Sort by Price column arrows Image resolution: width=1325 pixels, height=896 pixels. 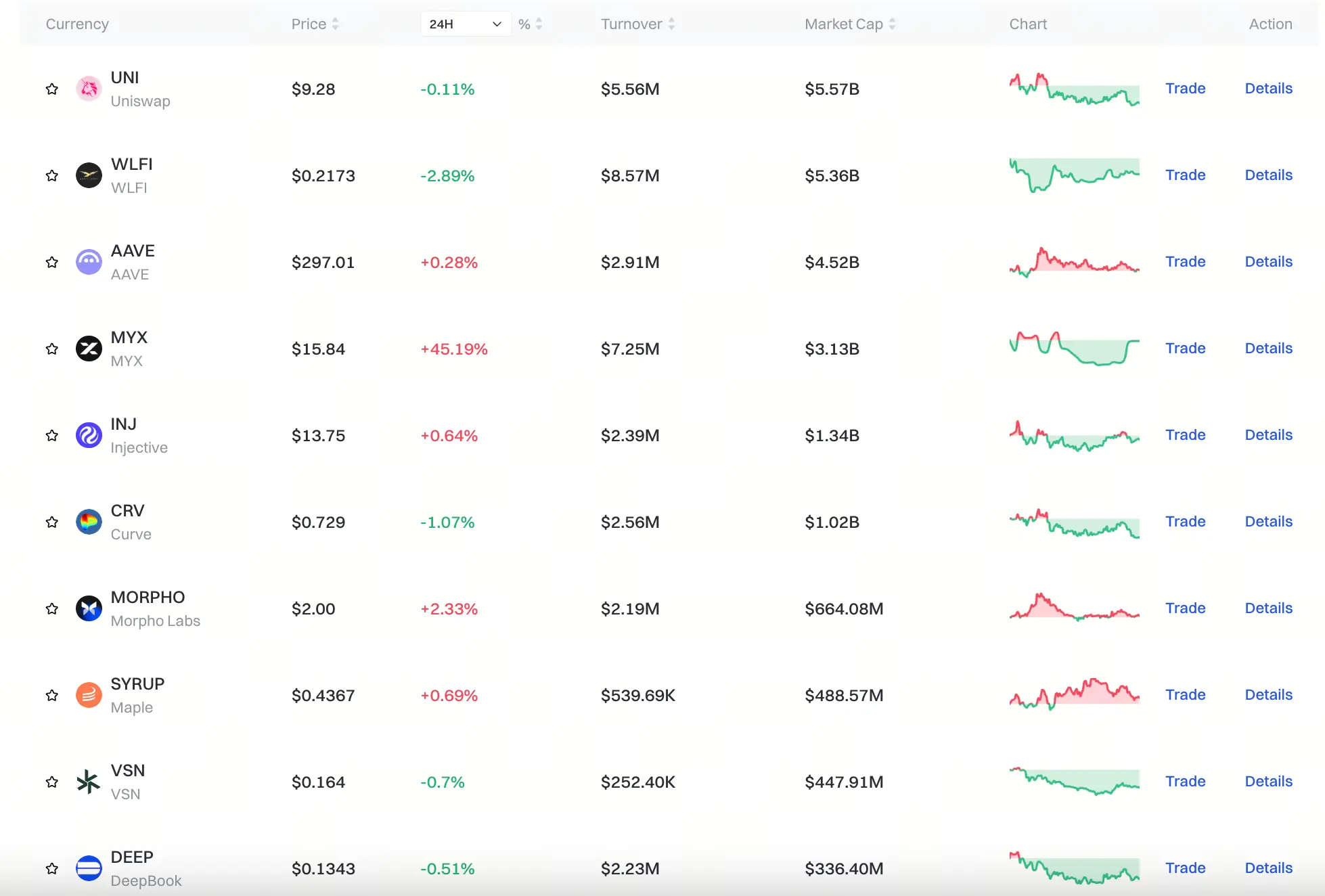(335, 24)
